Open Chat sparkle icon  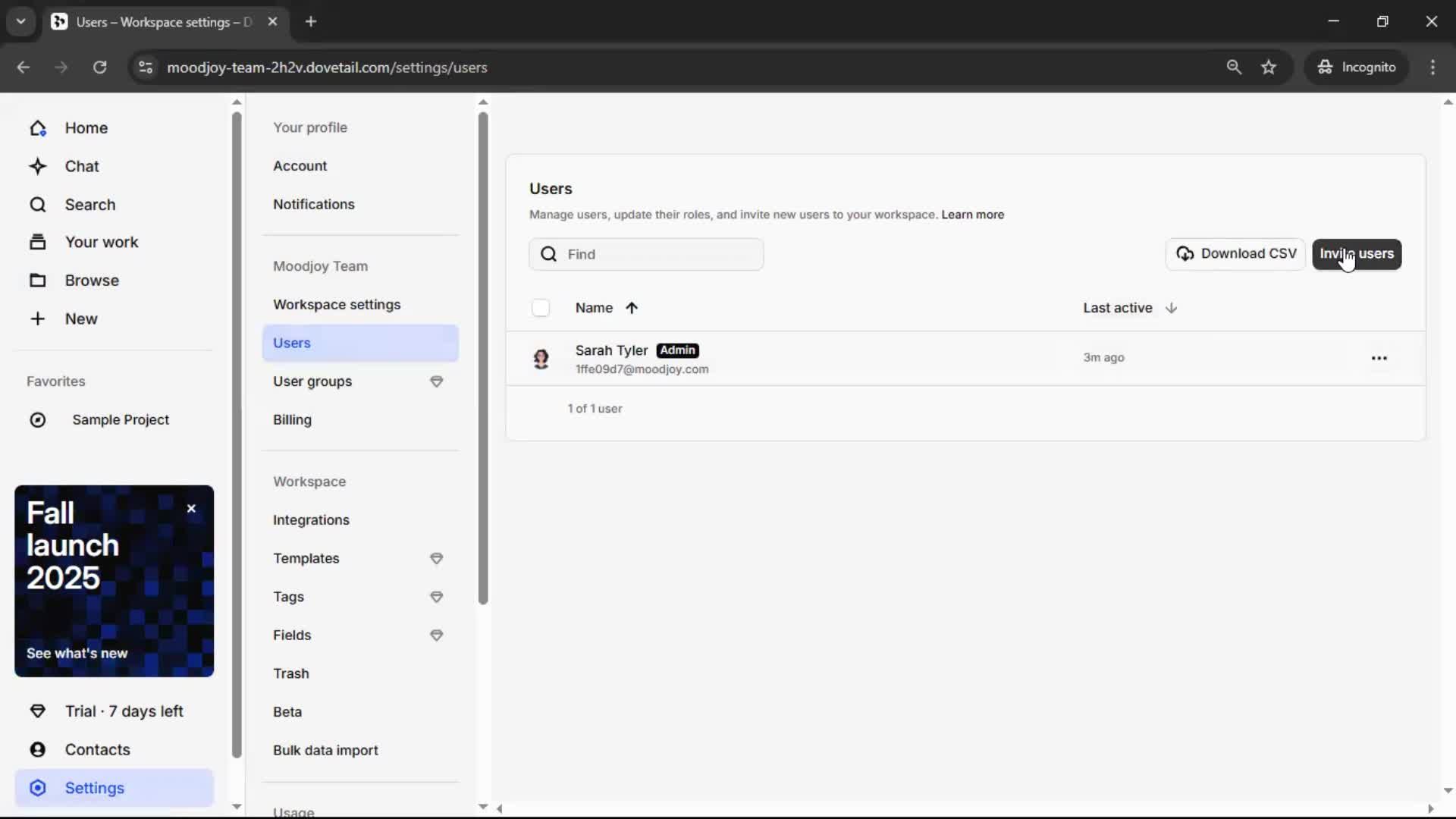pyautogui.click(x=38, y=166)
